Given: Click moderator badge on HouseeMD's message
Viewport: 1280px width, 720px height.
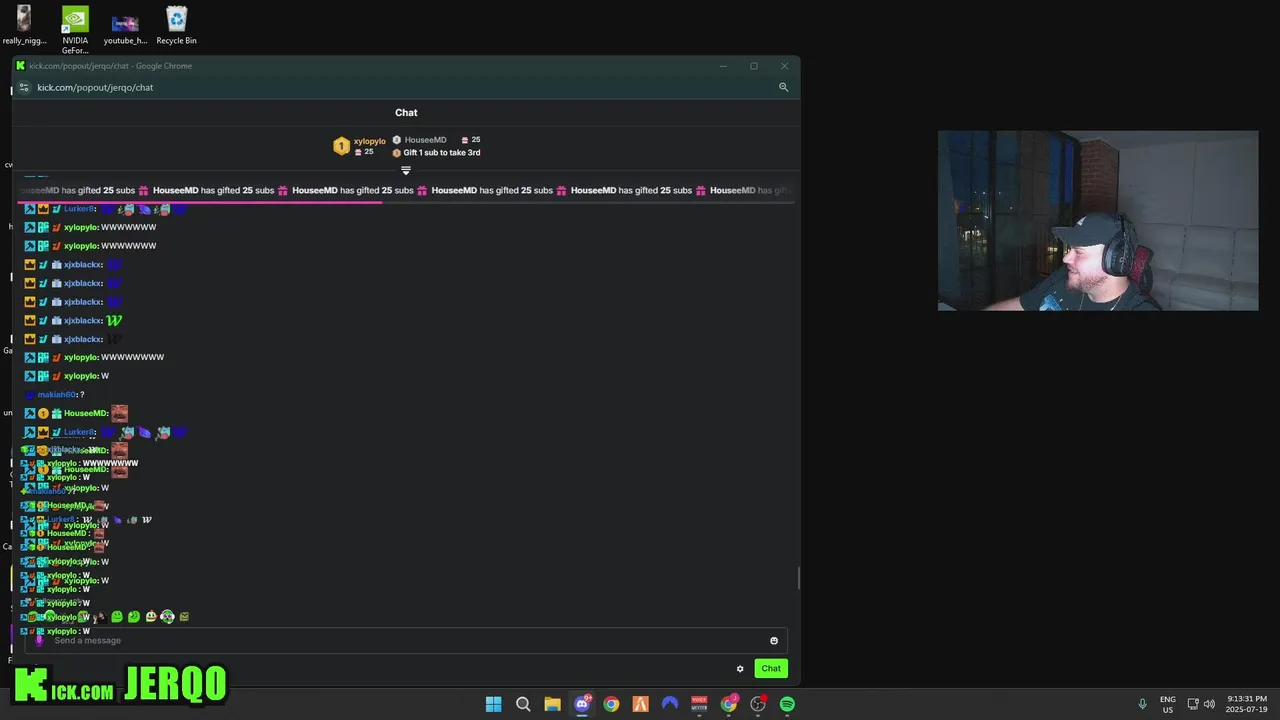Looking at the screenshot, I should 30,413.
